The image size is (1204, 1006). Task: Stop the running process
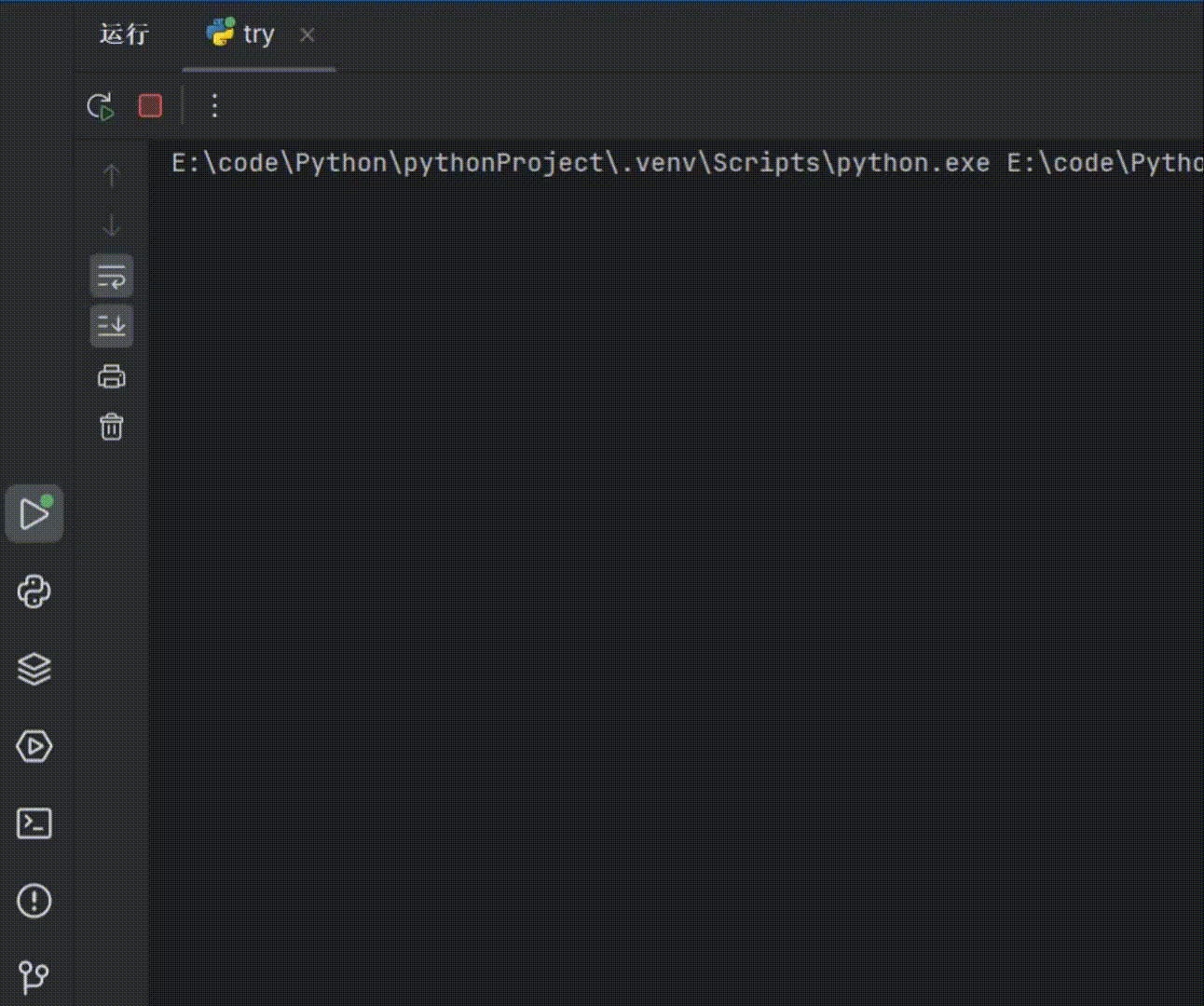pyautogui.click(x=150, y=106)
